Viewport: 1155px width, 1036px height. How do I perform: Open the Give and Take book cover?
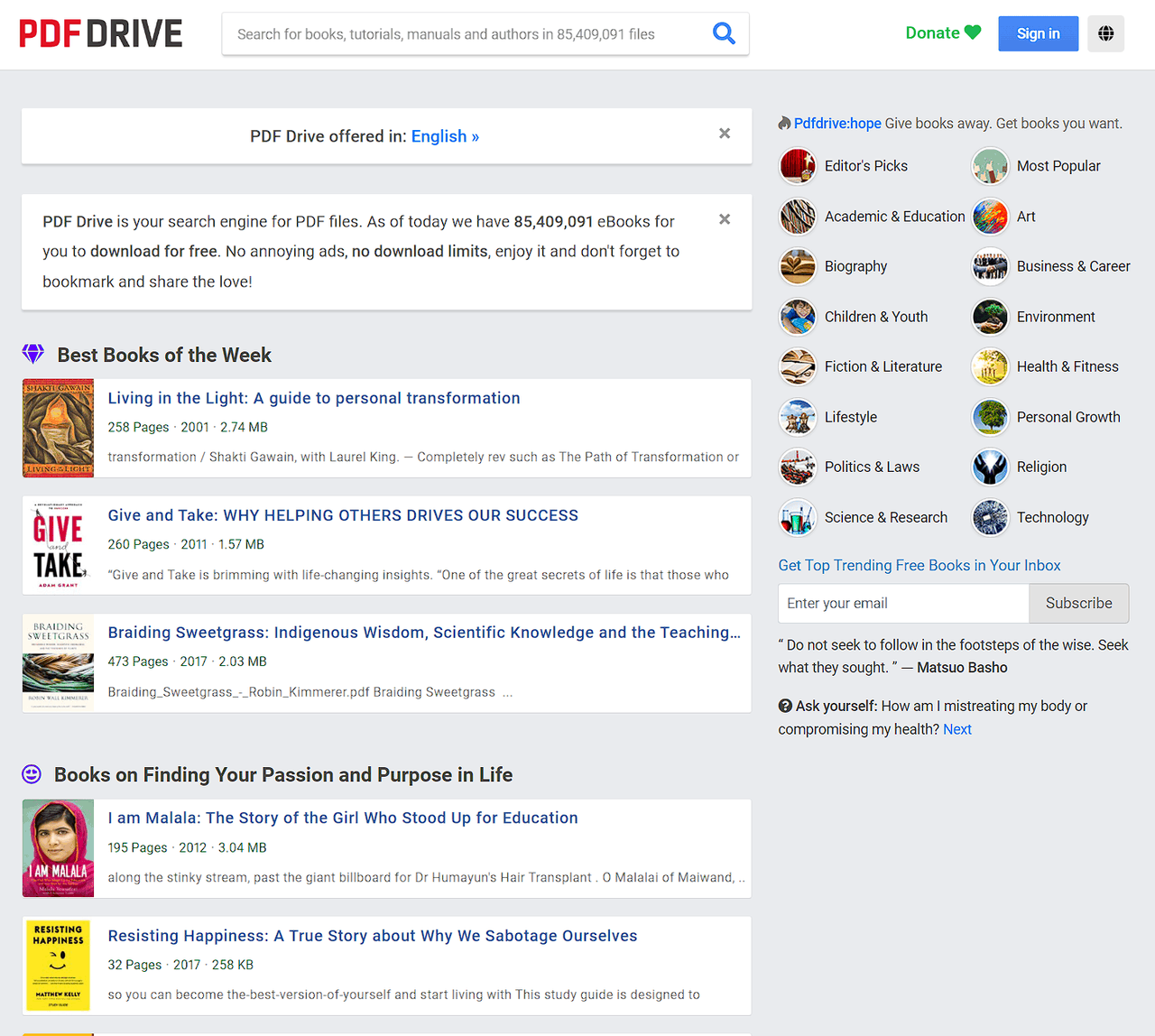[x=58, y=545]
